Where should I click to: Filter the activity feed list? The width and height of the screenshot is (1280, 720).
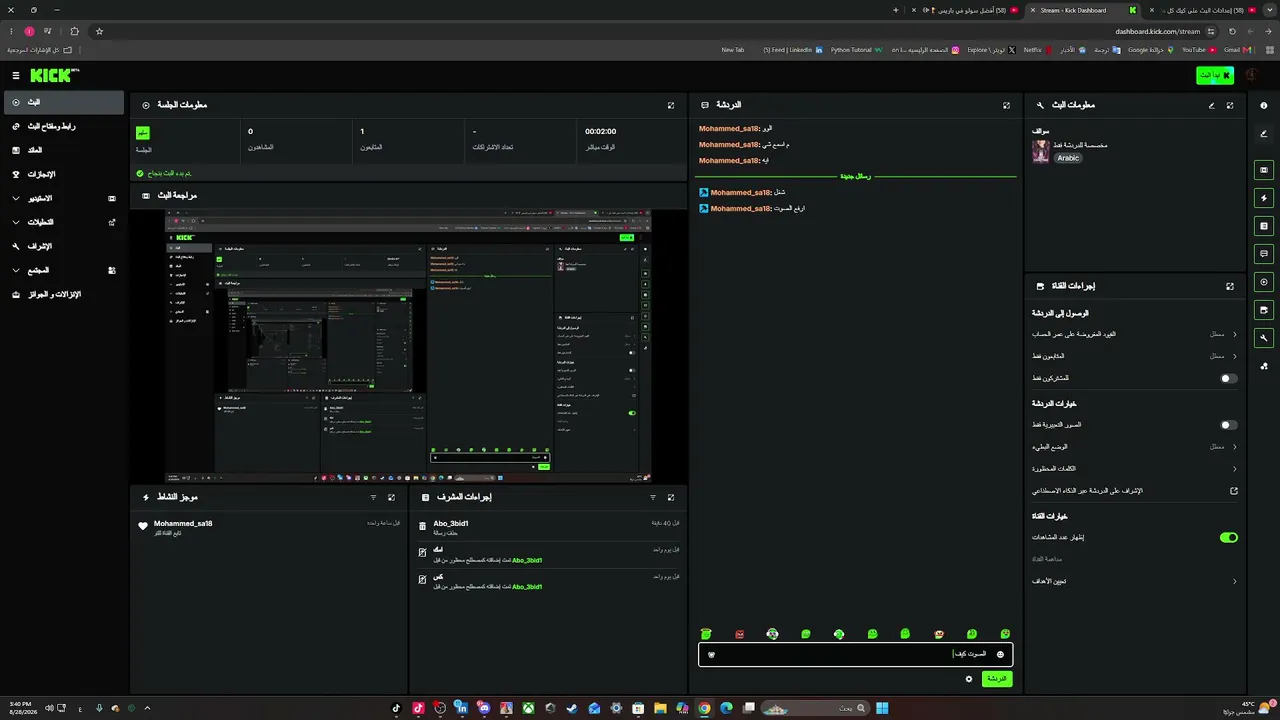click(x=373, y=497)
